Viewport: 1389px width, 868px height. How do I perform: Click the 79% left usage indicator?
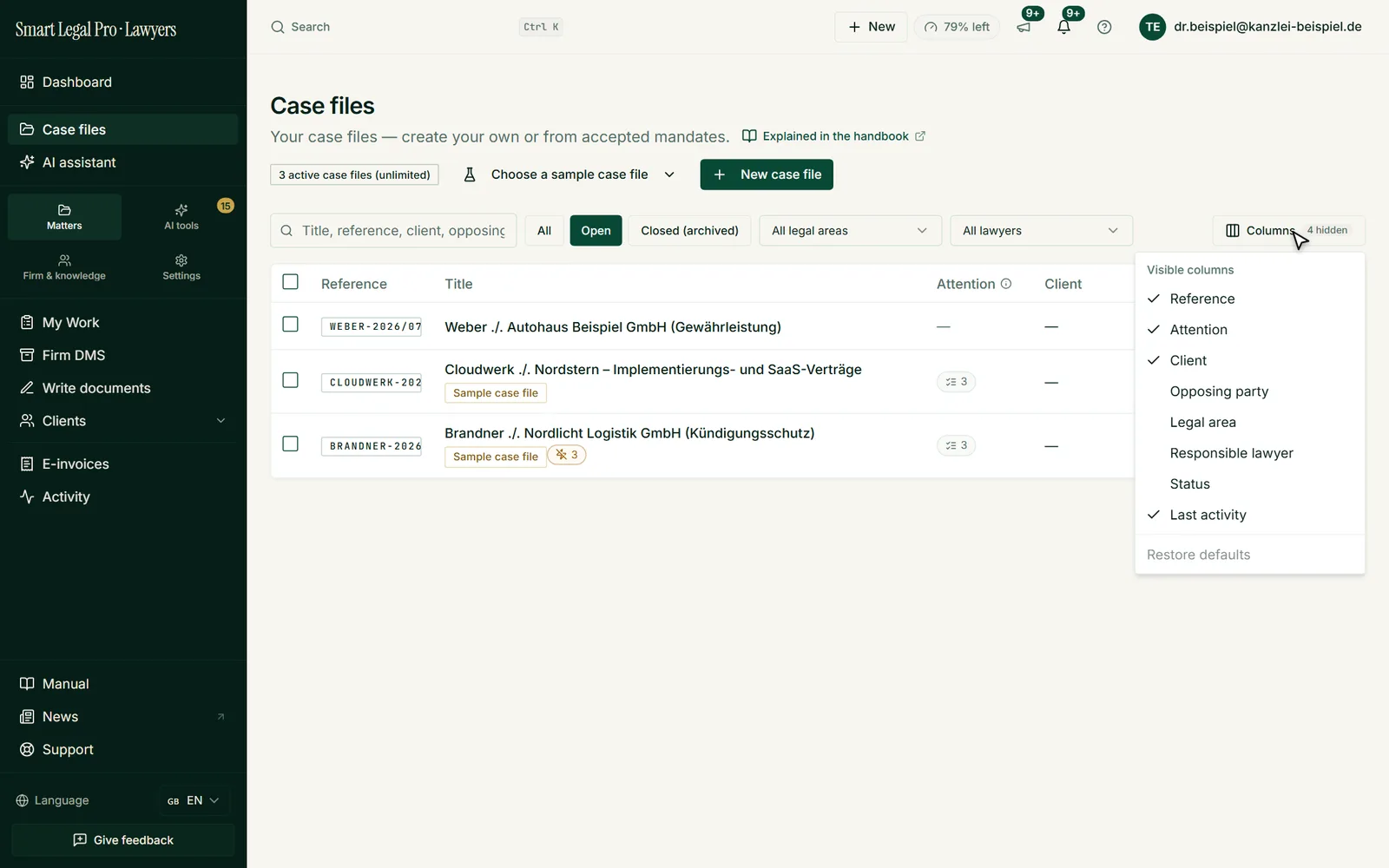point(957,27)
